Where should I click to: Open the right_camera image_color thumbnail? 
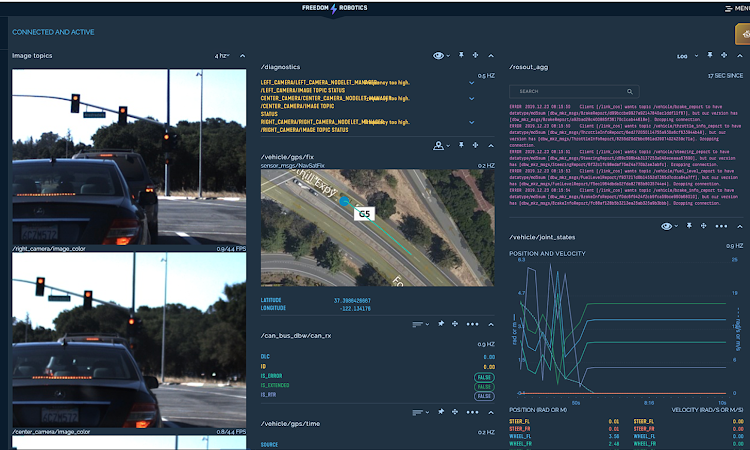tap(129, 157)
